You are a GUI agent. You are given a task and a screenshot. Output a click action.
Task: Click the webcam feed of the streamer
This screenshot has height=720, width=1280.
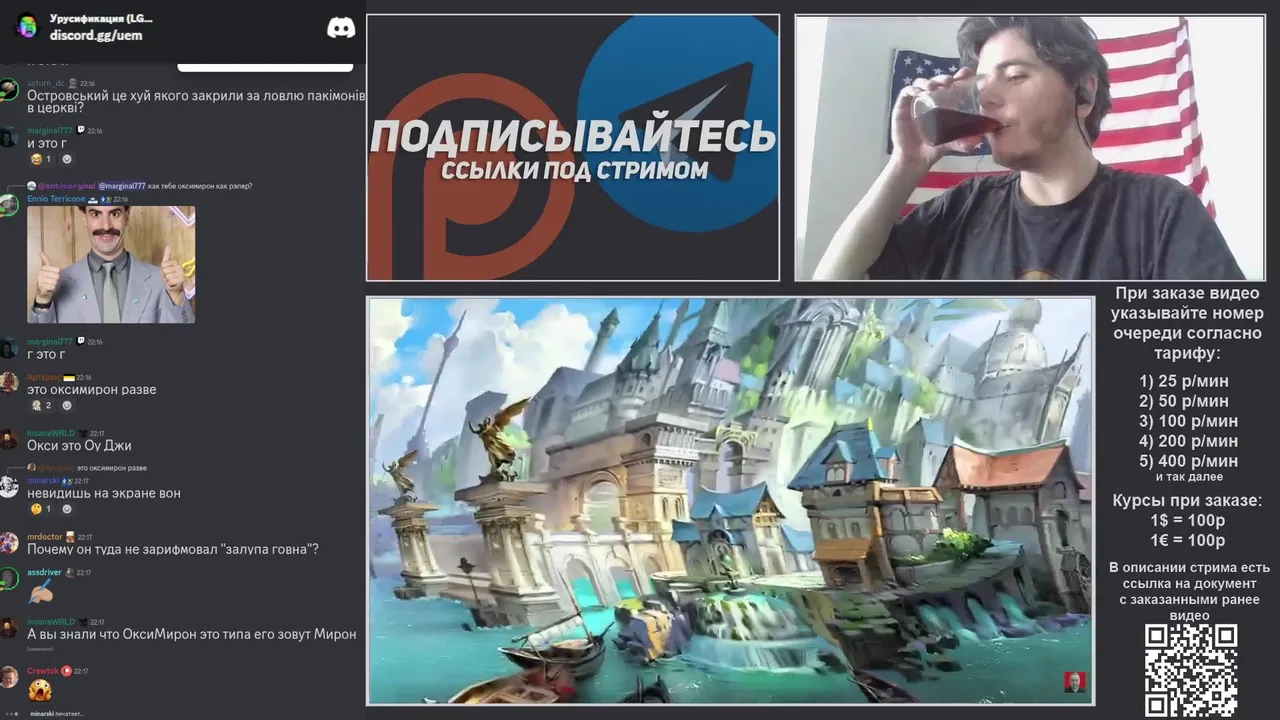tap(1030, 148)
